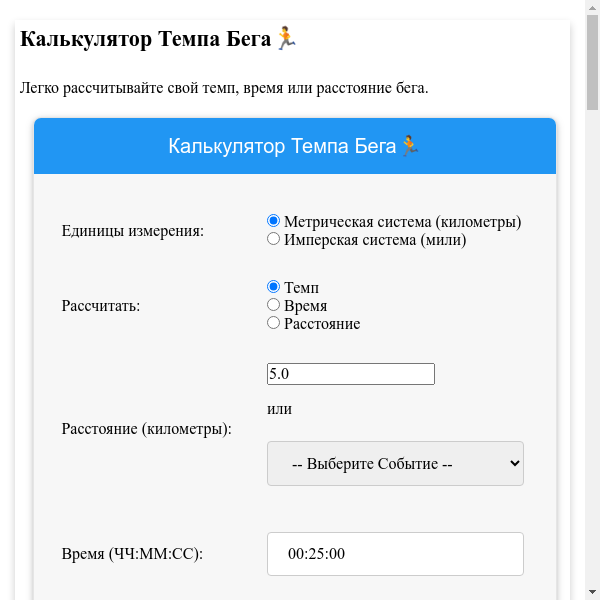Click the intro paragraph under the heading
Screen dimensions: 600x600
tap(224, 88)
